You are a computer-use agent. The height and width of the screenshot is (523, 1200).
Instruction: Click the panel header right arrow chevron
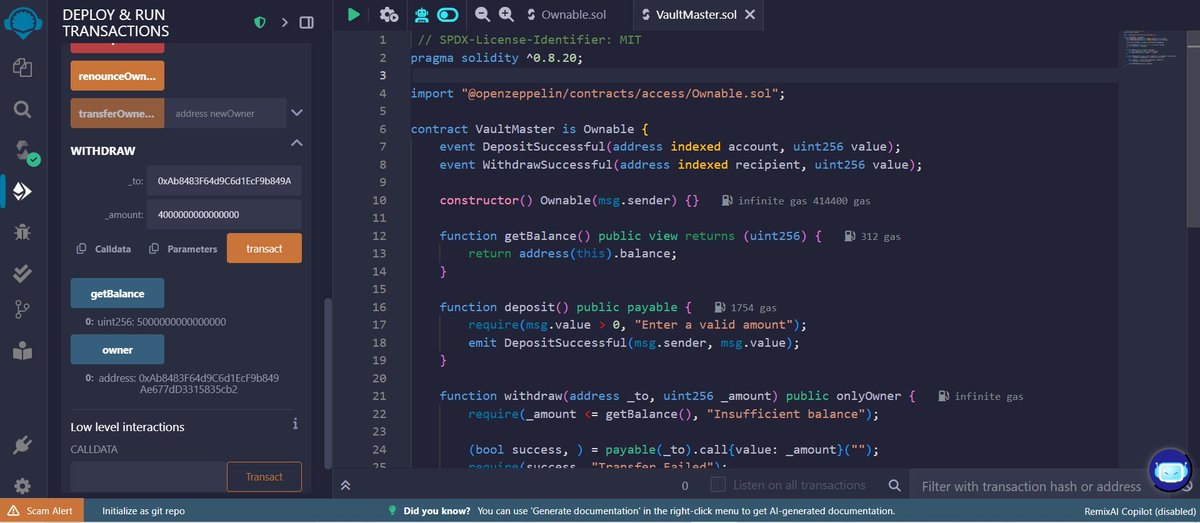point(284,22)
